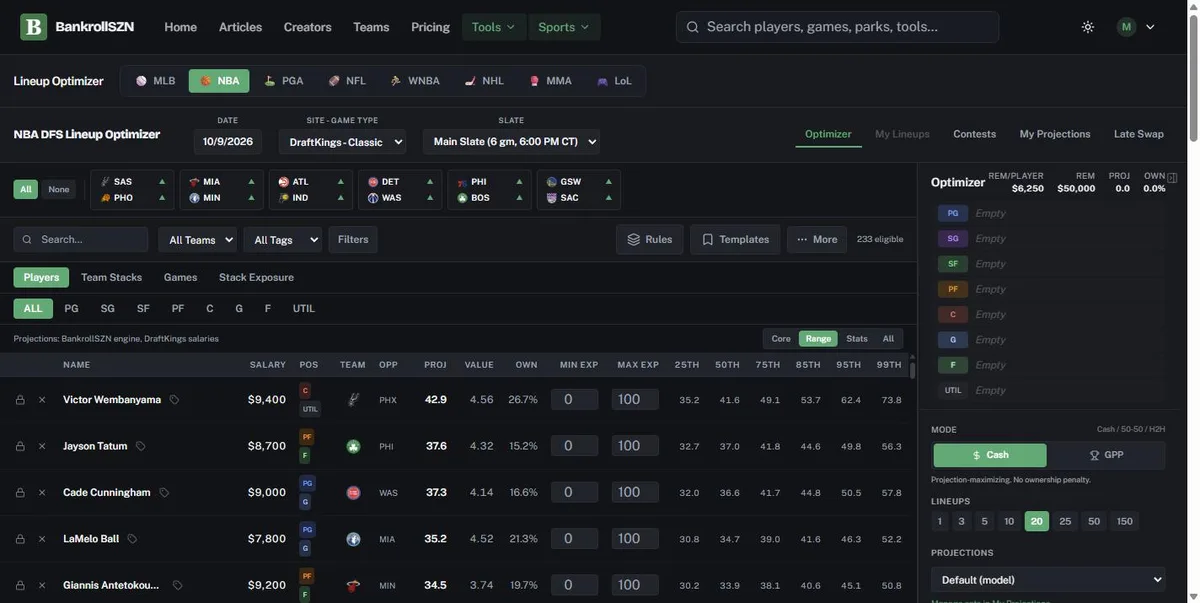Screen dimensions: 1200x603
Task: Toggle the SAS vs PHO game filter
Action: pos(131,190)
